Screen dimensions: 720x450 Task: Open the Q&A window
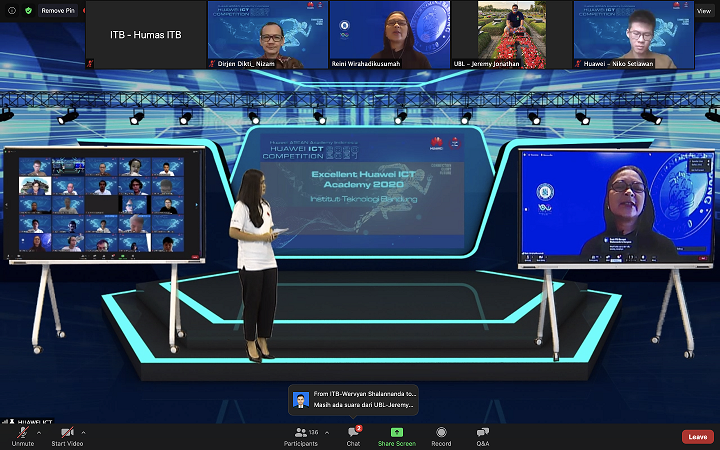pos(483,436)
